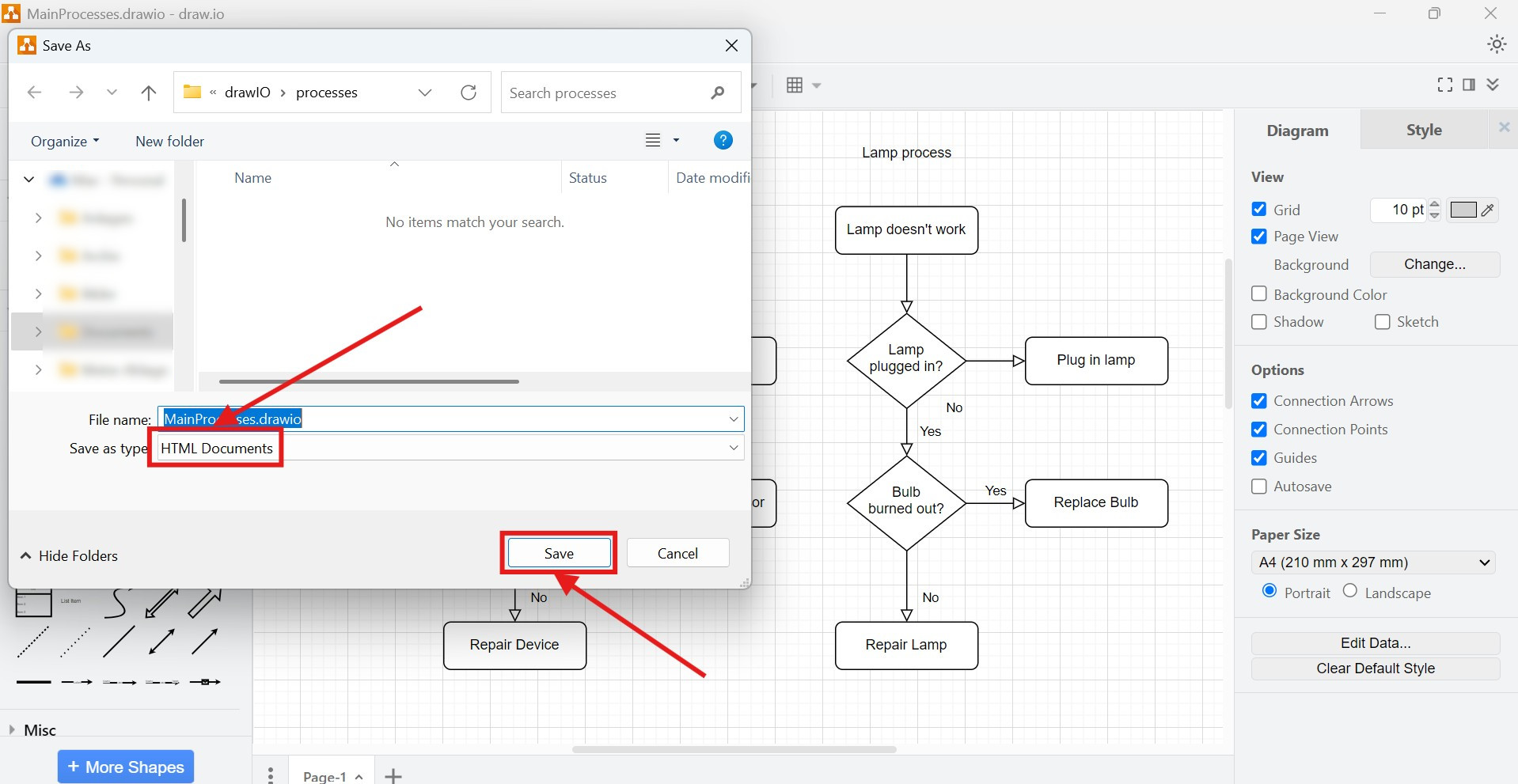Click the Save button

(558, 553)
